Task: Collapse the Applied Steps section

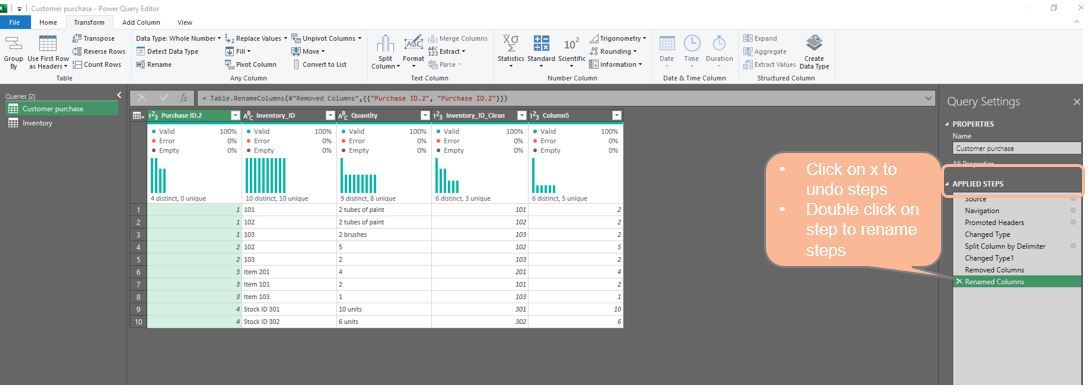Action: pyautogui.click(x=947, y=184)
